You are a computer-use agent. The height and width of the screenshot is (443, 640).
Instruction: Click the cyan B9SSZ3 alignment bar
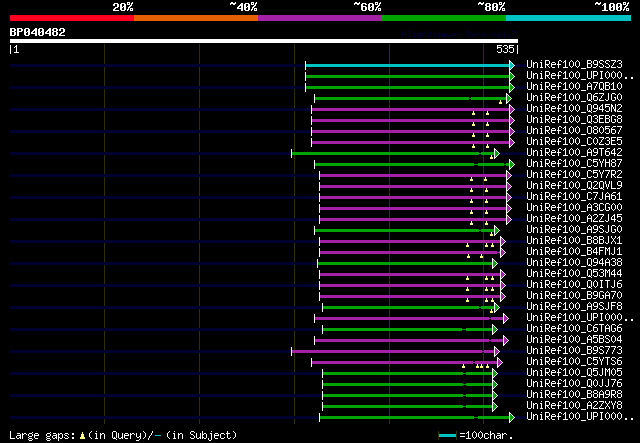click(407, 65)
